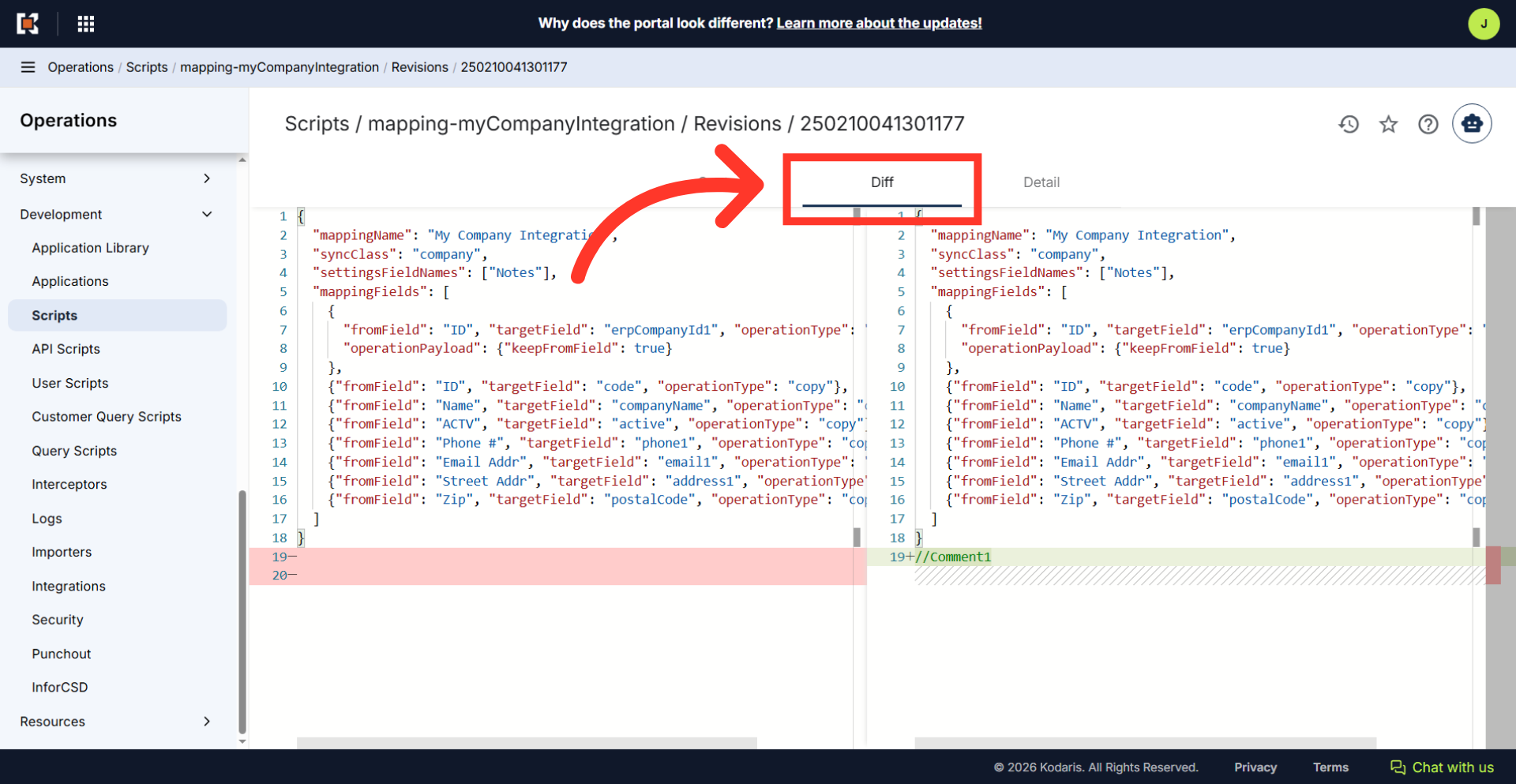This screenshot has height=784, width=1516.
Task: Click the chat bubble icon in footer
Action: click(1398, 767)
